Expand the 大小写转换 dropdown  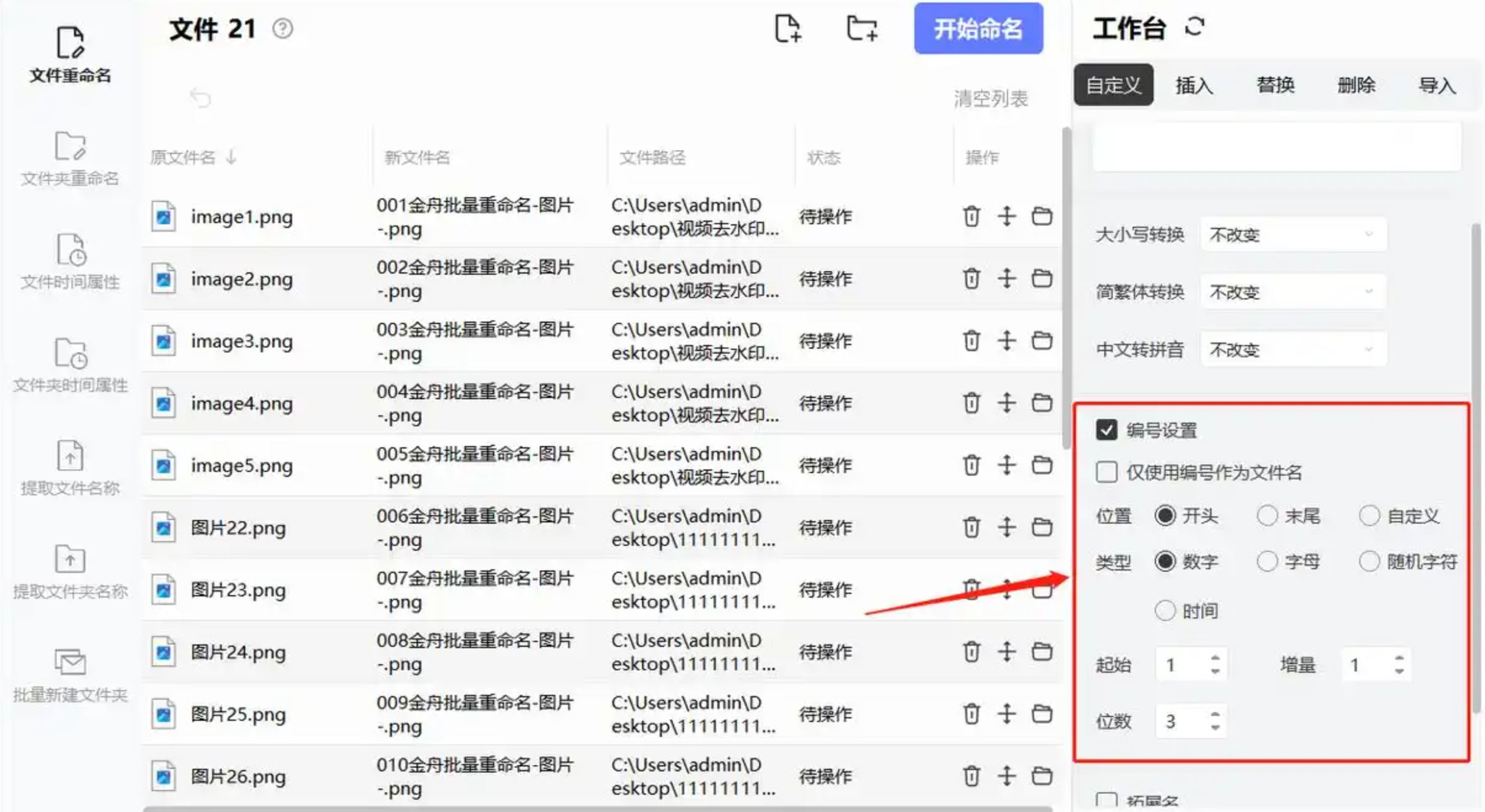1293,235
